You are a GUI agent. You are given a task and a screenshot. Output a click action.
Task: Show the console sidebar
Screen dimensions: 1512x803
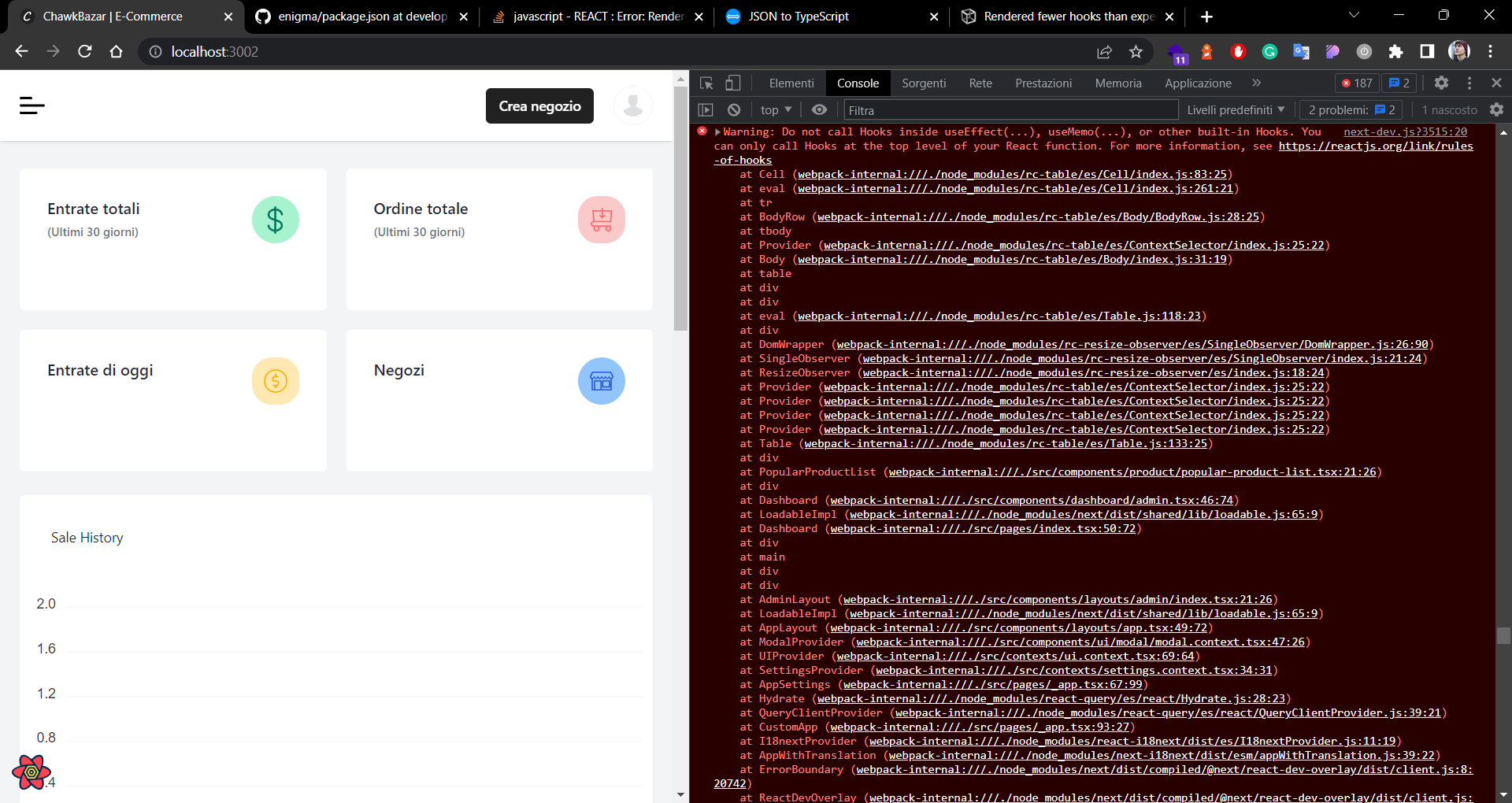click(706, 110)
